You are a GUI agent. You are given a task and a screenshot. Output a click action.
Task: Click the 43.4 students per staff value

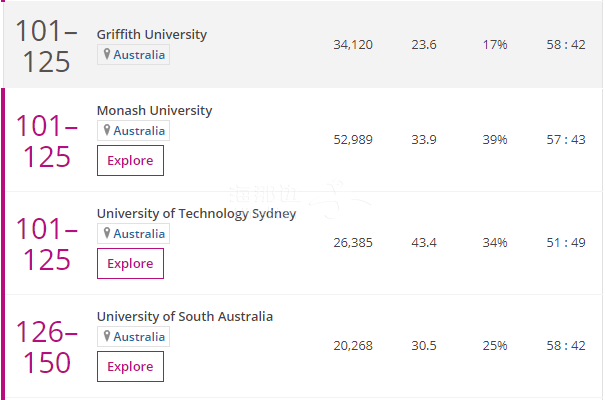pos(424,243)
